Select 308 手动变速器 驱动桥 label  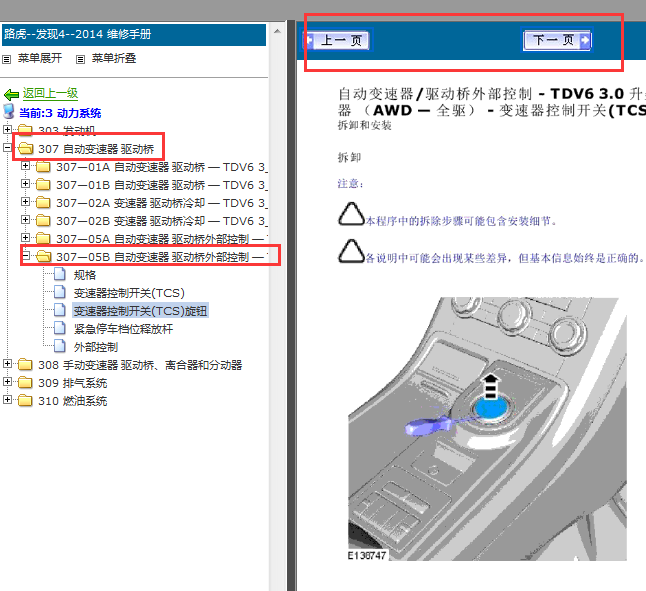(140, 365)
